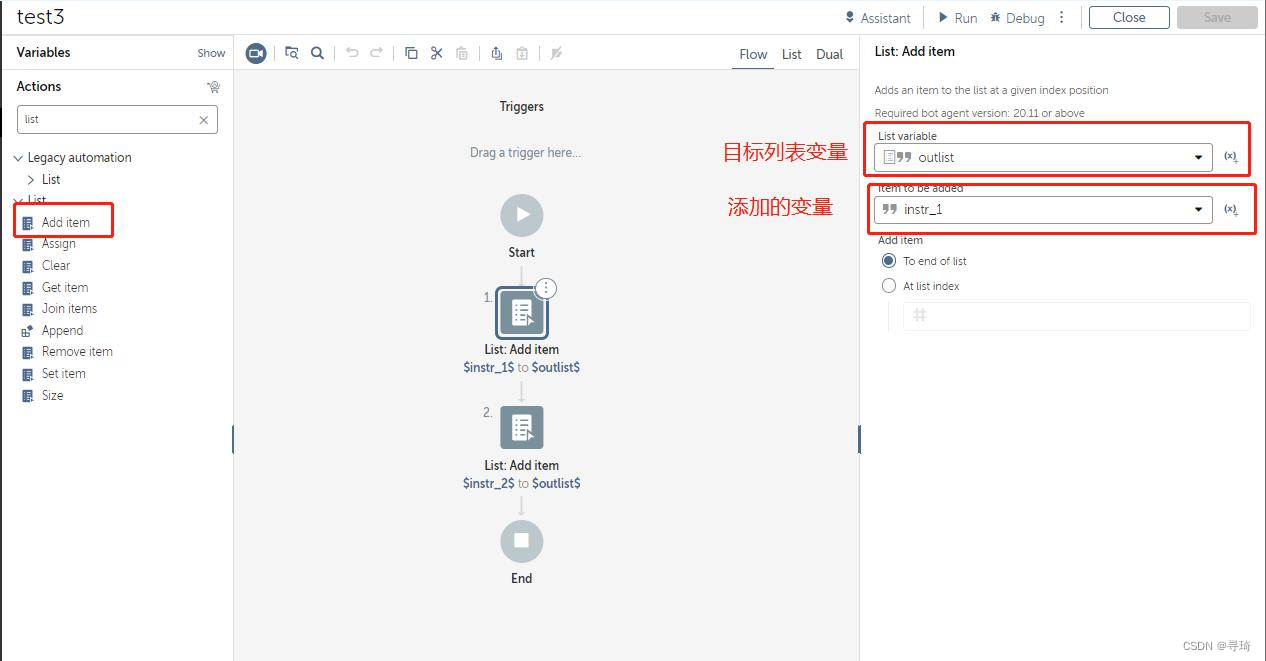
Task: Insert a variable using the (x) icon beside outlist
Action: click(1231, 157)
